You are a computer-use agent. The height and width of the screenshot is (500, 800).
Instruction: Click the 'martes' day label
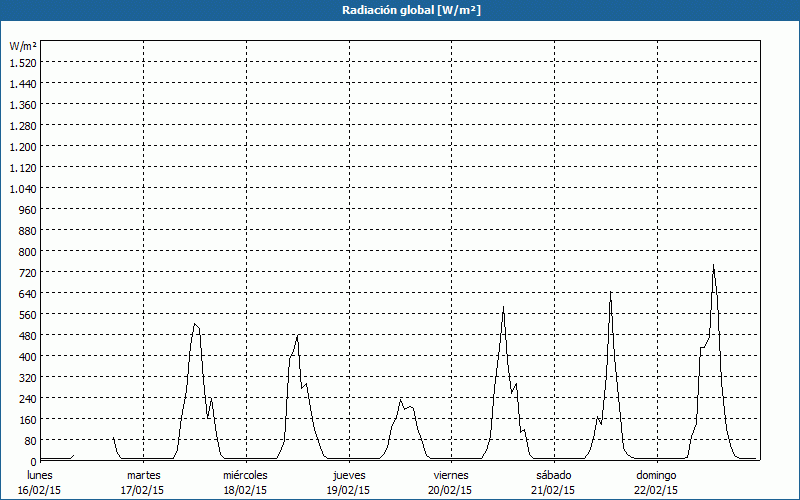143,475
